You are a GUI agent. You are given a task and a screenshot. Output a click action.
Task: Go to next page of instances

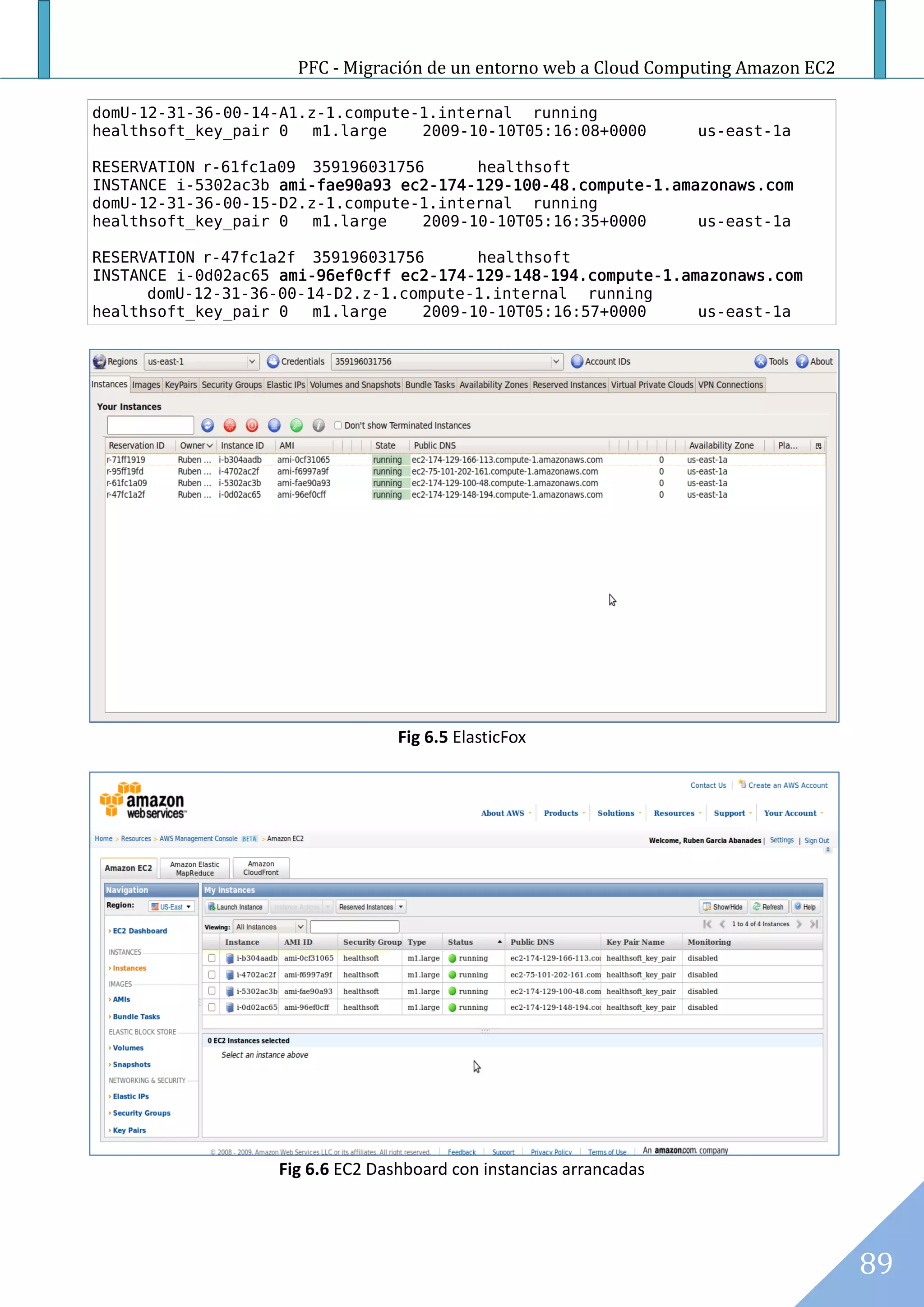[799, 924]
